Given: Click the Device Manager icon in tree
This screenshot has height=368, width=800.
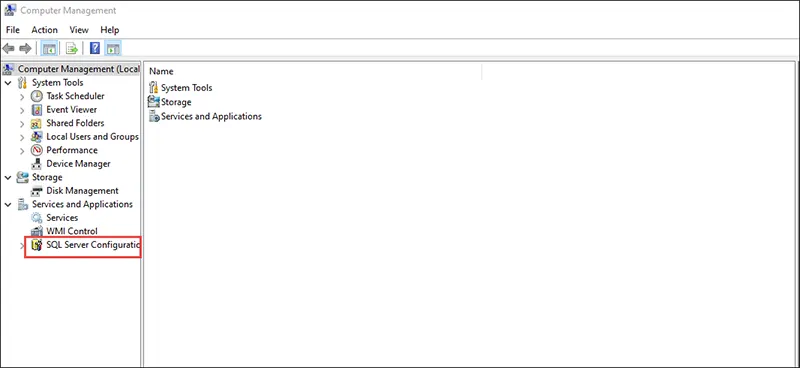Looking at the screenshot, I should point(36,164).
